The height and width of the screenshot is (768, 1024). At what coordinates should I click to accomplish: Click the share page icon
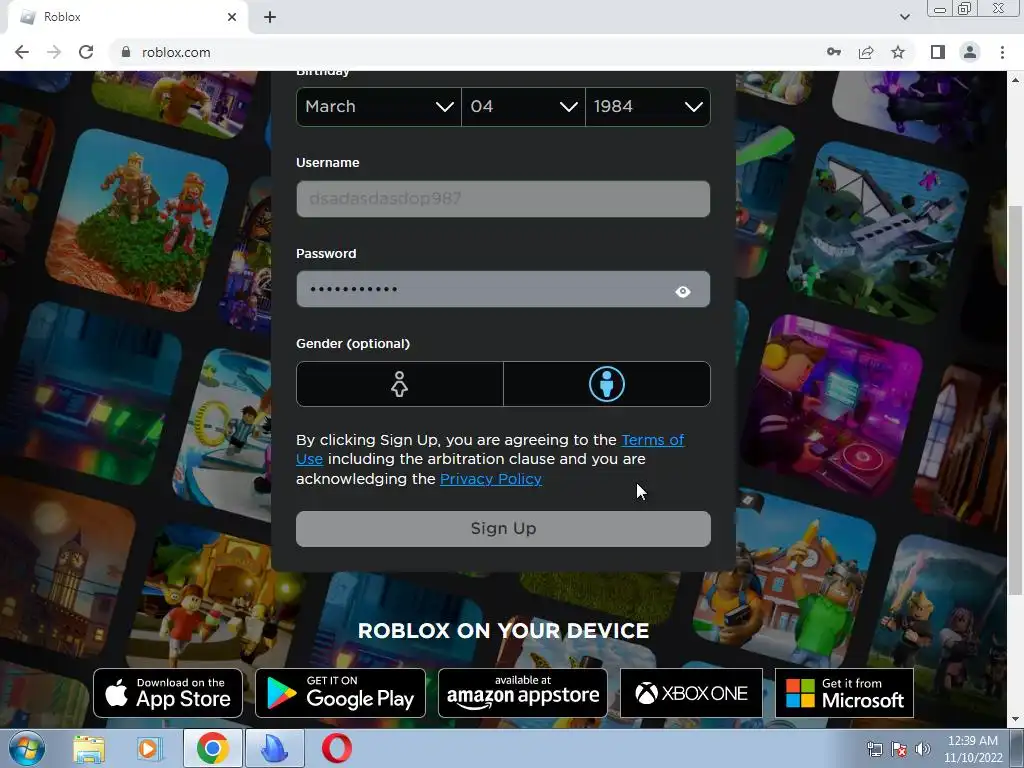pos(866,52)
